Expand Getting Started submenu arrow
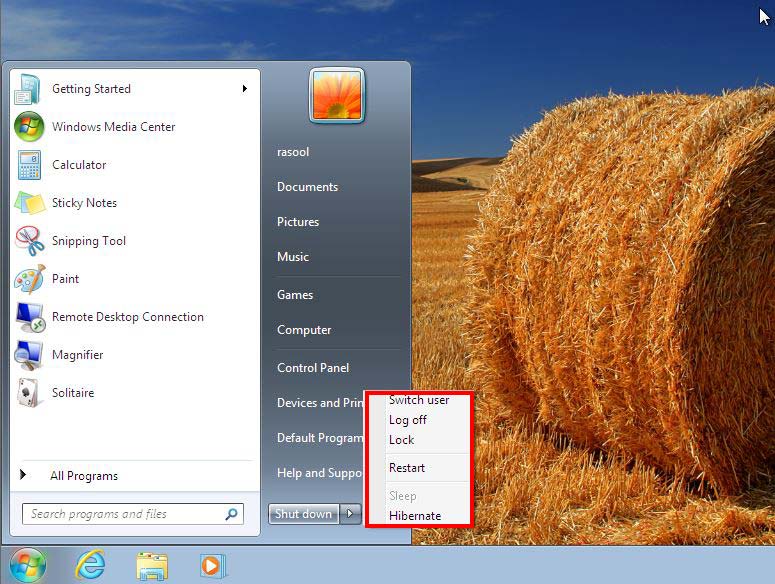 244,89
